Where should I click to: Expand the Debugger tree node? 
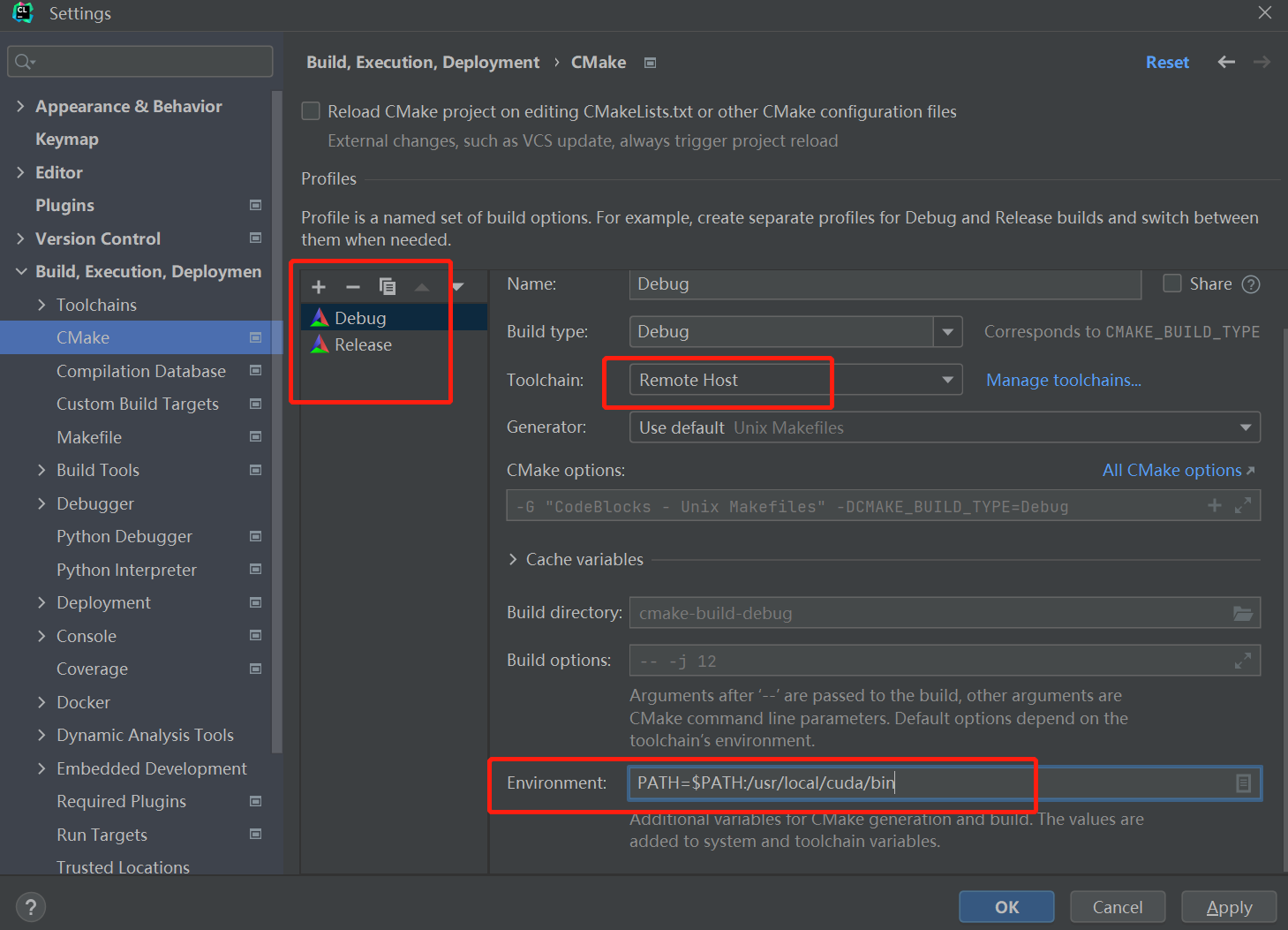point(41,503)
